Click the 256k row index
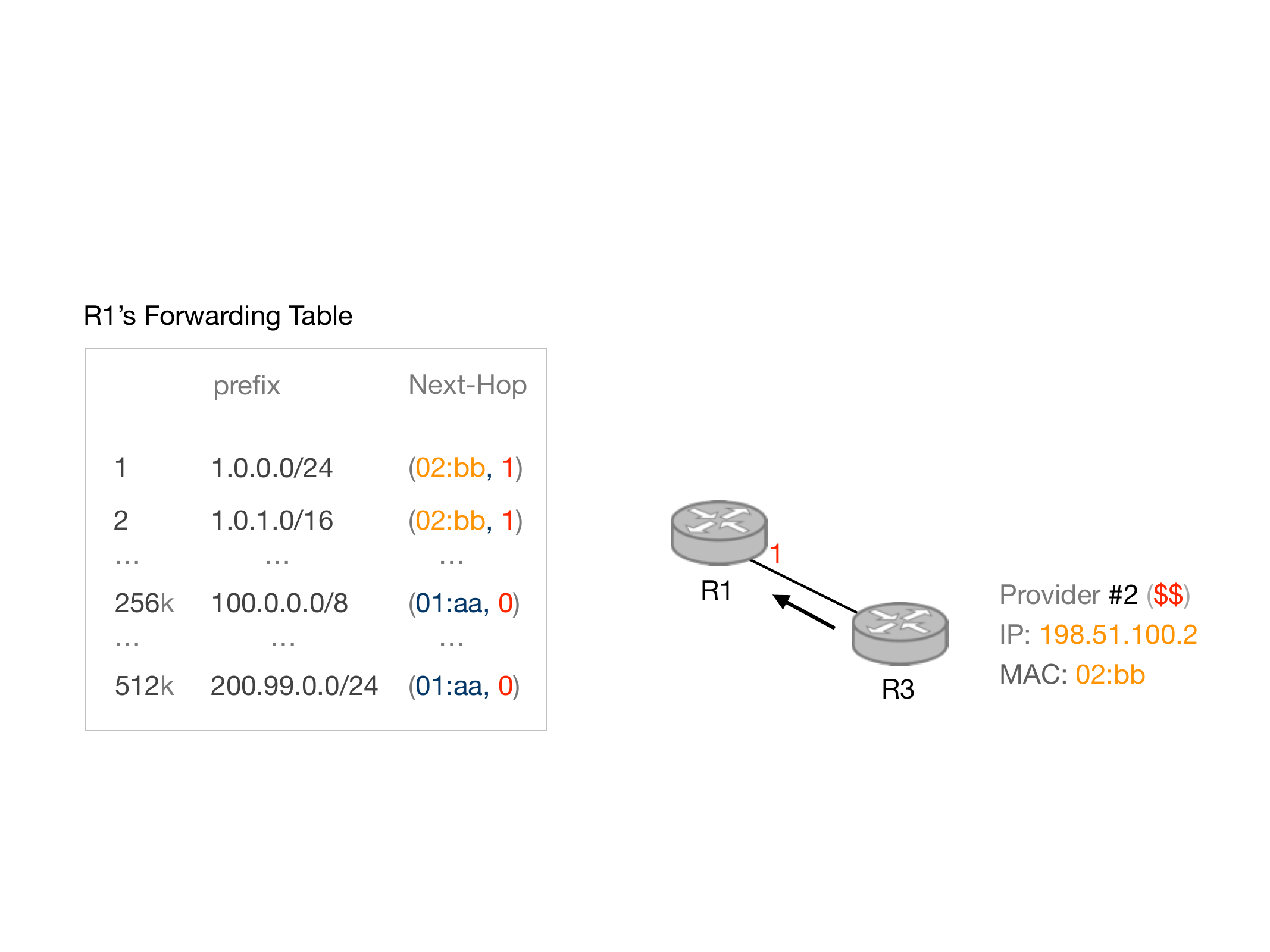 pyautogui.click(x=144, y=603)
